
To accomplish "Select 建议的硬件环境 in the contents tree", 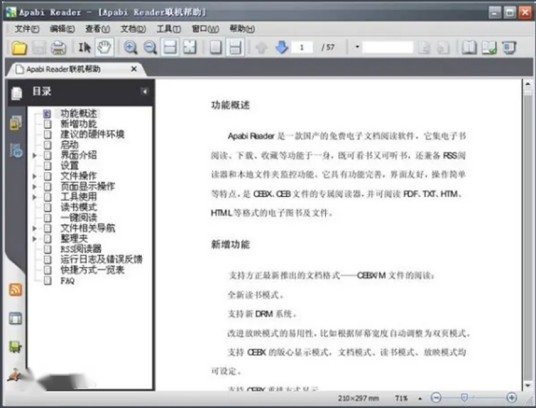I will 92,134.
